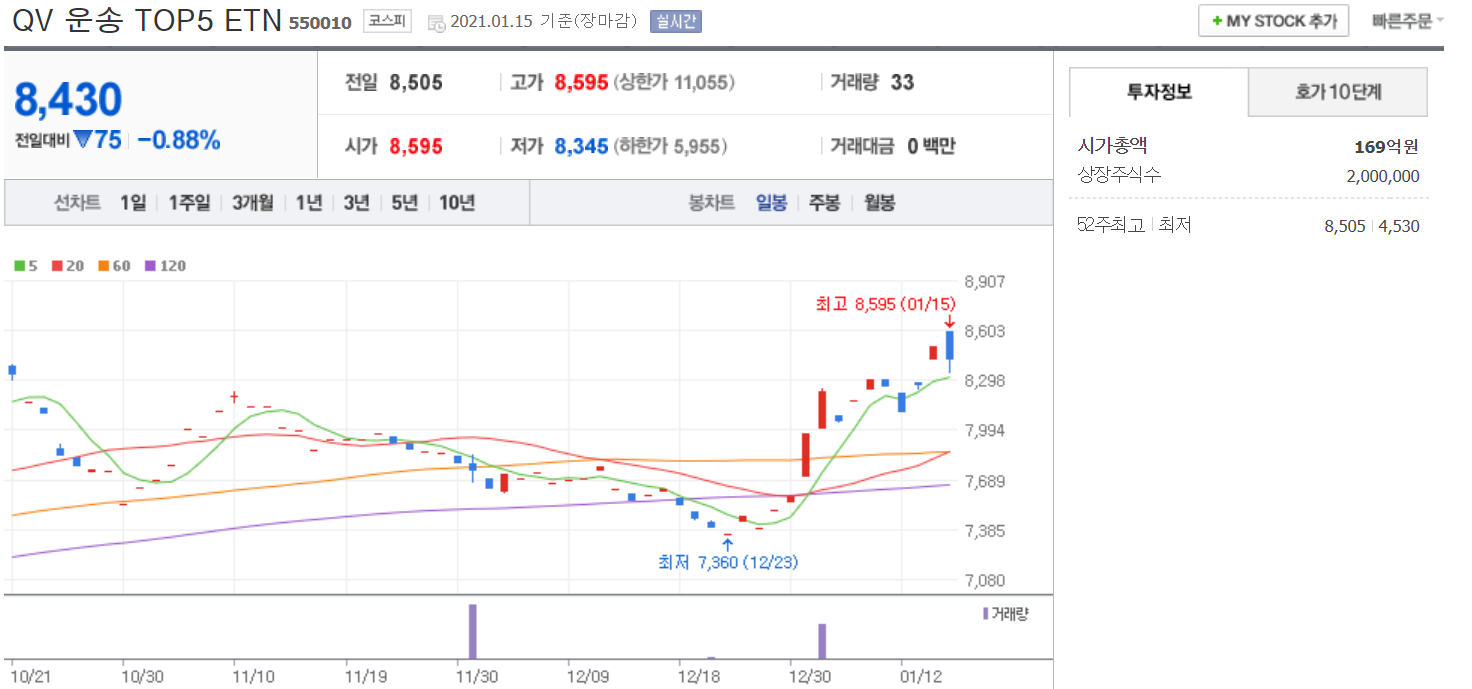Click the 코스피 market badge
Image resolution: width=1472 pixels, height=689 pixels.
point(386,21)
